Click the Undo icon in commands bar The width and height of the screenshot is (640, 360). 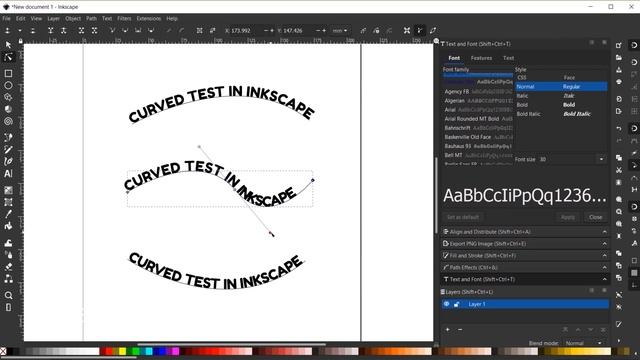click(x=619, y=129)
